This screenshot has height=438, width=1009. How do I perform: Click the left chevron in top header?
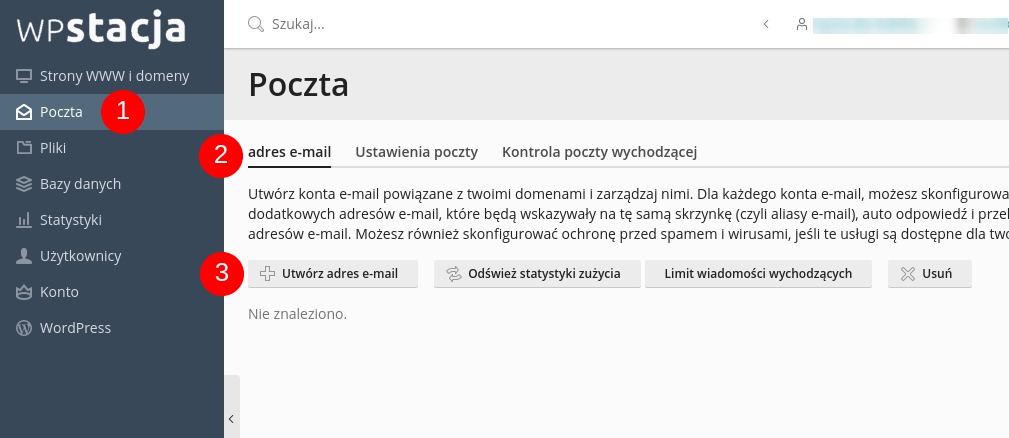tap(766, 24)
